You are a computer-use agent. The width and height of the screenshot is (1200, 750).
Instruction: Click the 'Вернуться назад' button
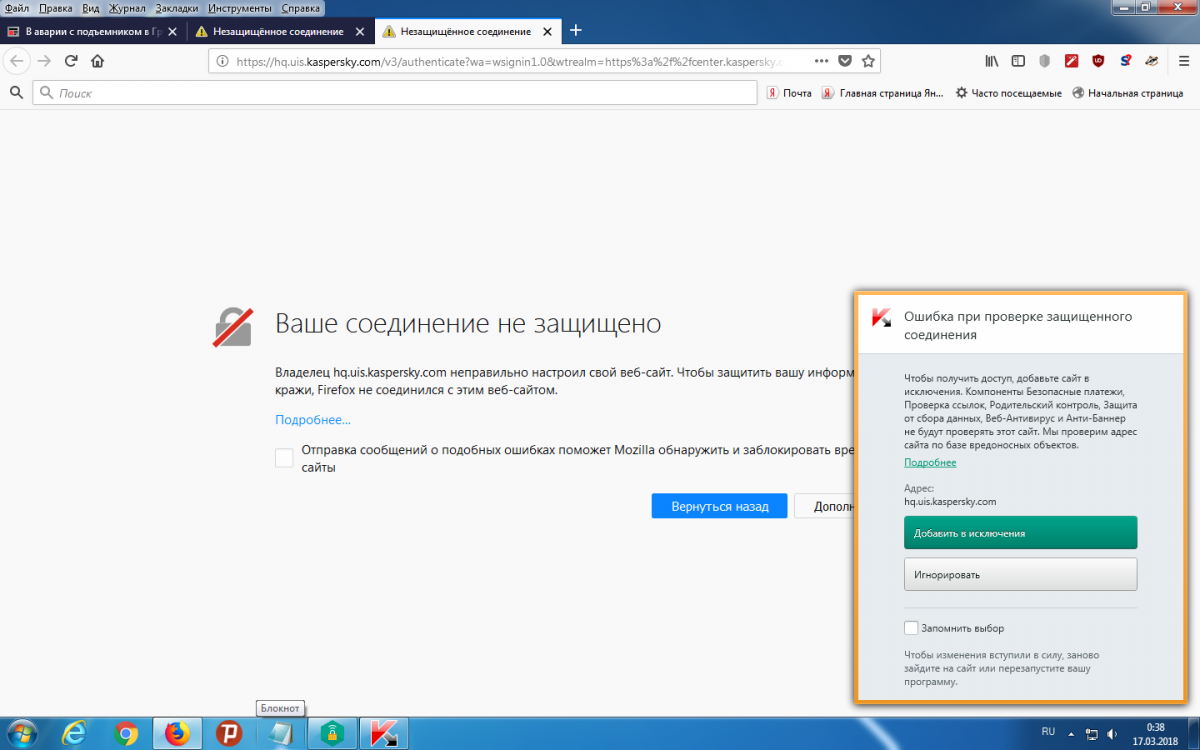(x=719, y=506)
